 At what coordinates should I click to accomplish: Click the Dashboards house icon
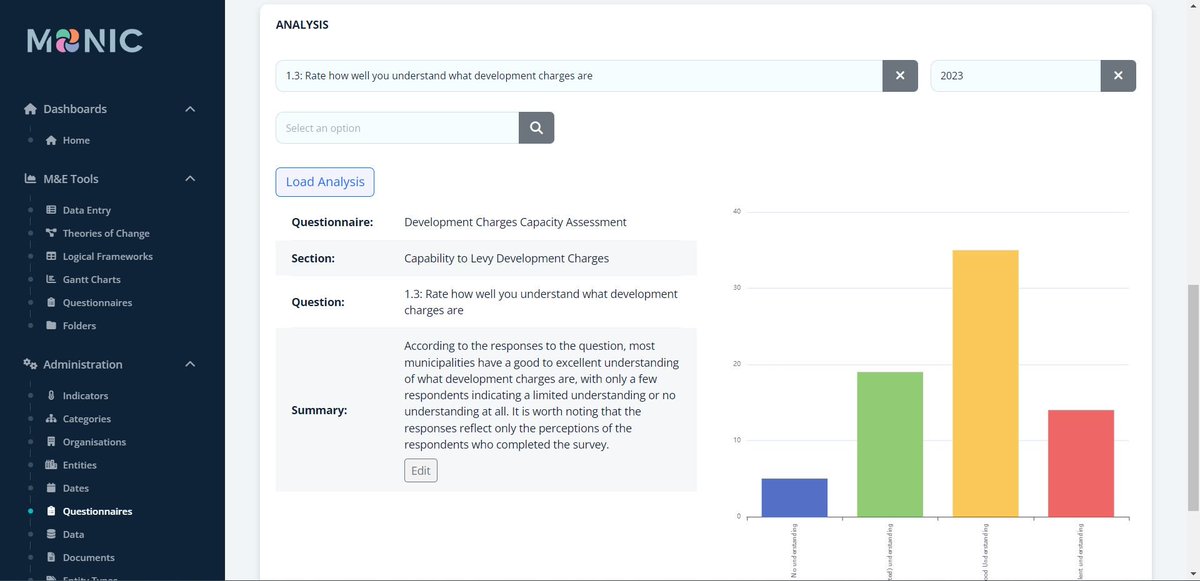pyautogui.click(x=31, y=109)
